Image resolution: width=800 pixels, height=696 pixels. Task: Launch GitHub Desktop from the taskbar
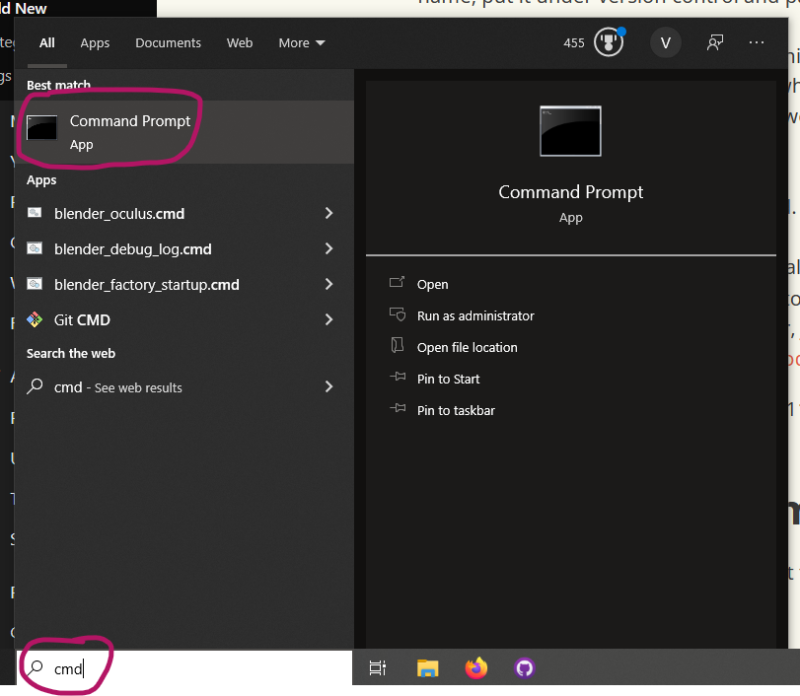tap(524, 668)
